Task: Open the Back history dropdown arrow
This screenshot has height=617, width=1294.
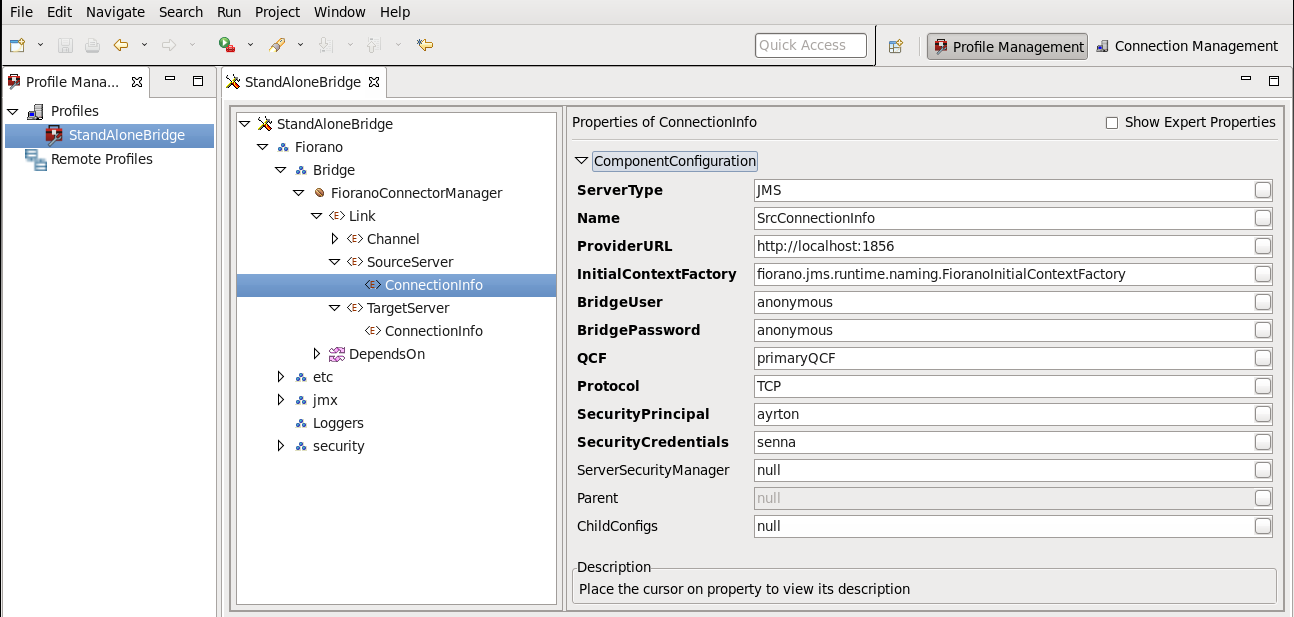Action: click(x=145, y=45)
